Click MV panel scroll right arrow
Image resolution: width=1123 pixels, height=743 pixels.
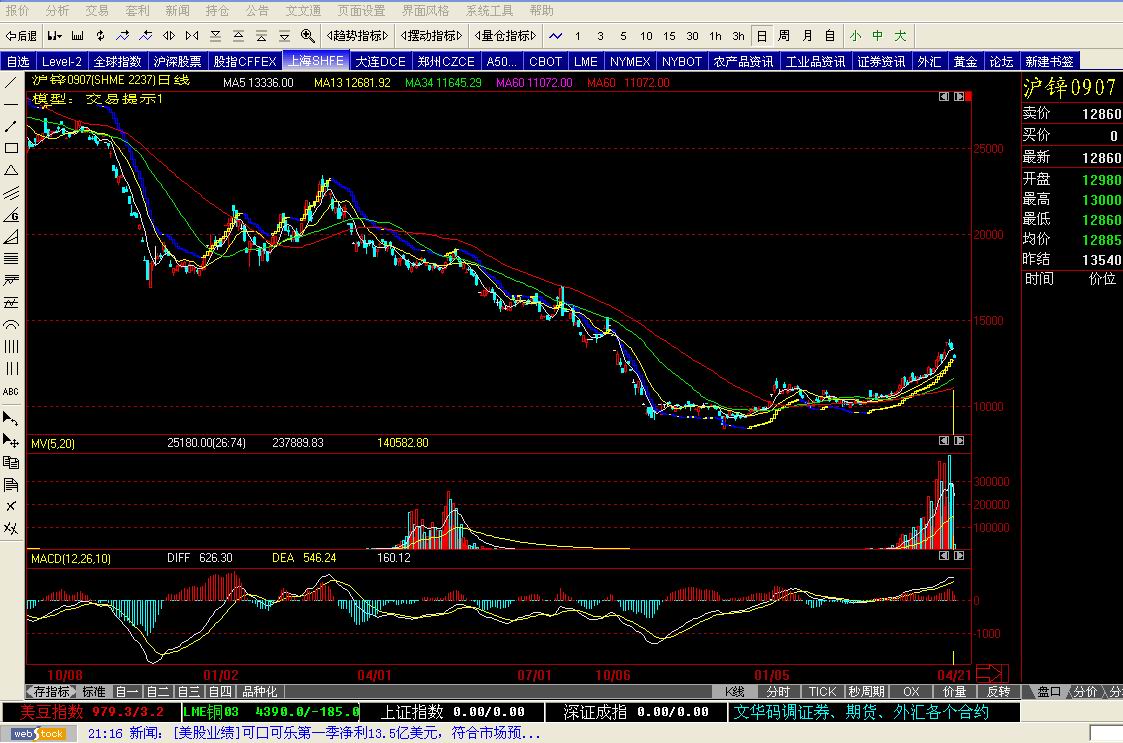pyautogui.click(x=959, y=441)
